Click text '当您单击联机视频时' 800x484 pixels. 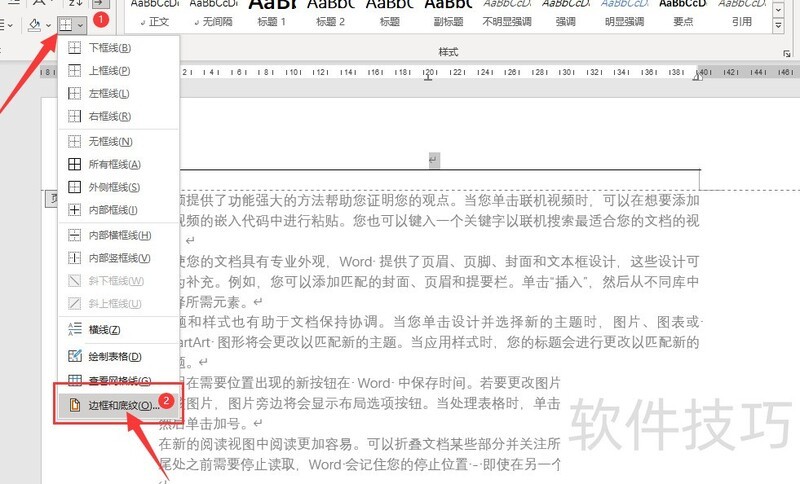pos(526,200)
